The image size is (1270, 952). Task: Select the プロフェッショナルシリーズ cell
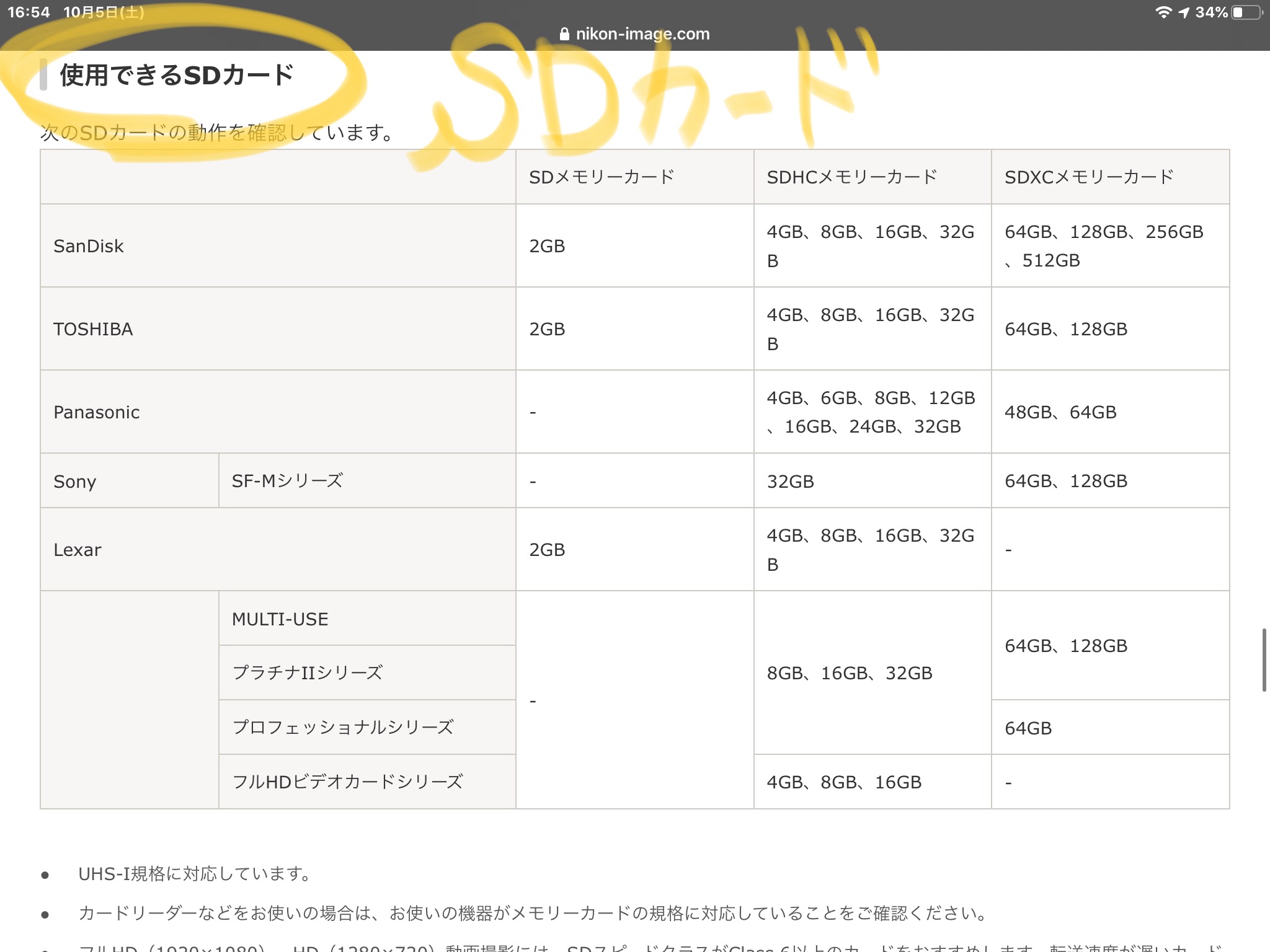pyautogui.click(x=367, y=727)
